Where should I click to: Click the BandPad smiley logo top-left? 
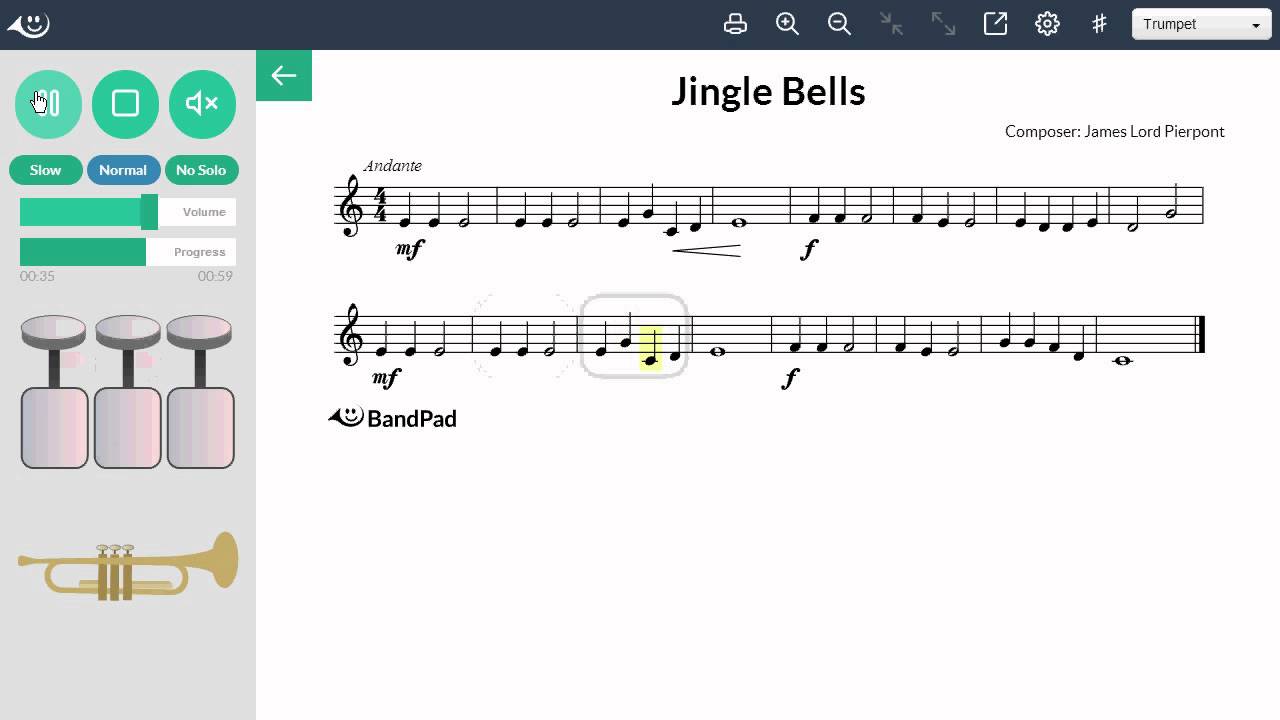click(29, 24)
